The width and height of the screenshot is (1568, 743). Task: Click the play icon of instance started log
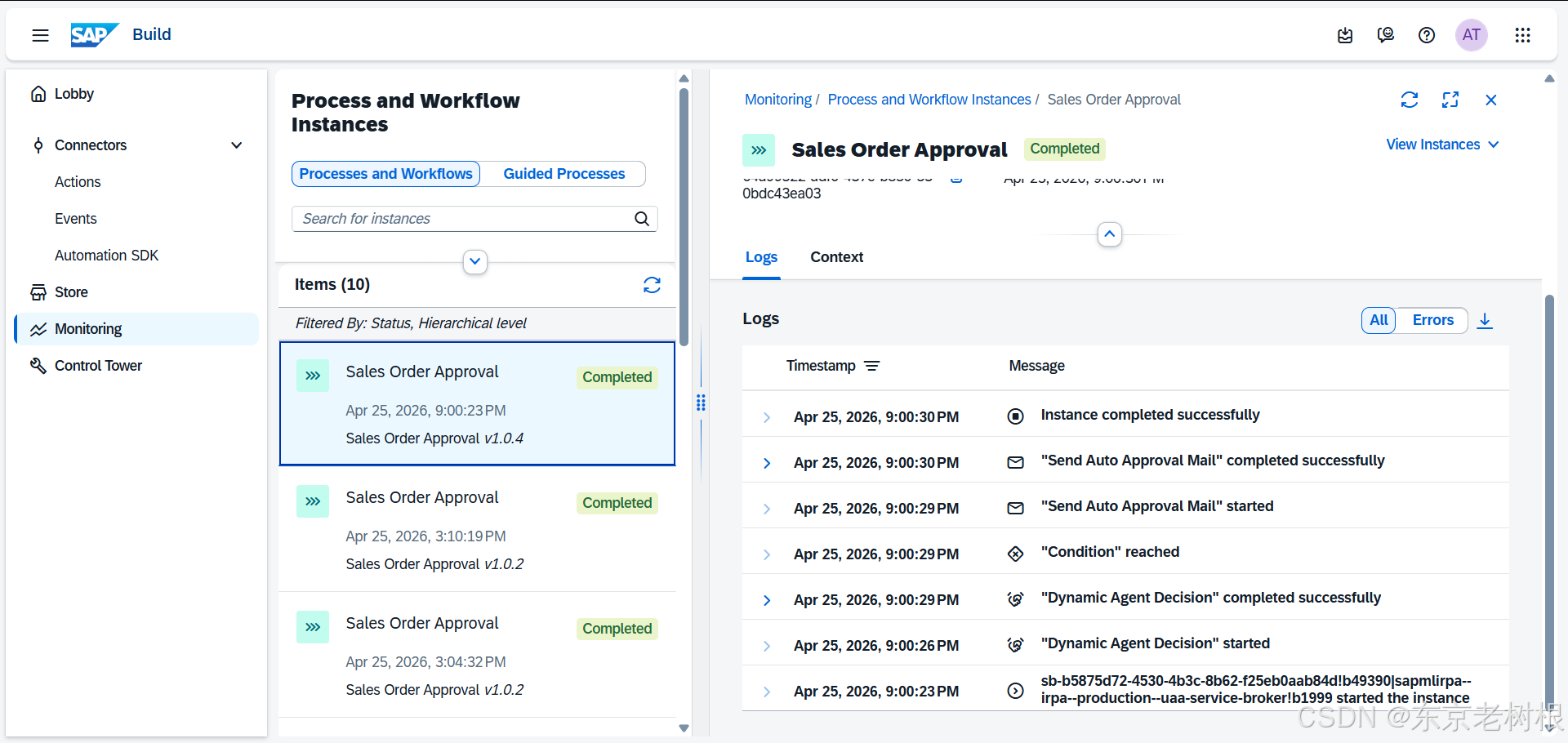[1015, 691]
